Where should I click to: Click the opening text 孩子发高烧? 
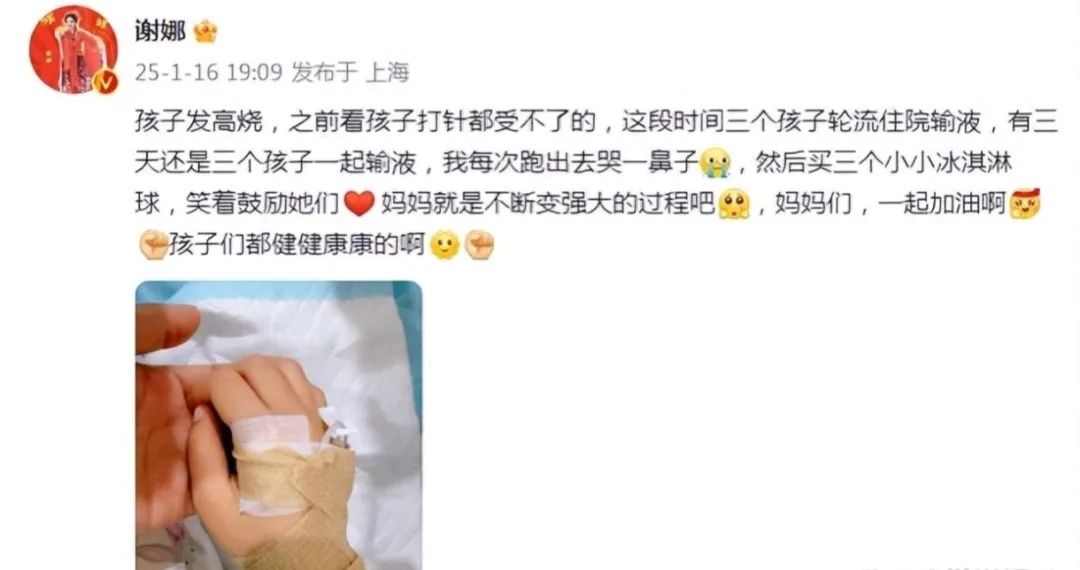199,122
